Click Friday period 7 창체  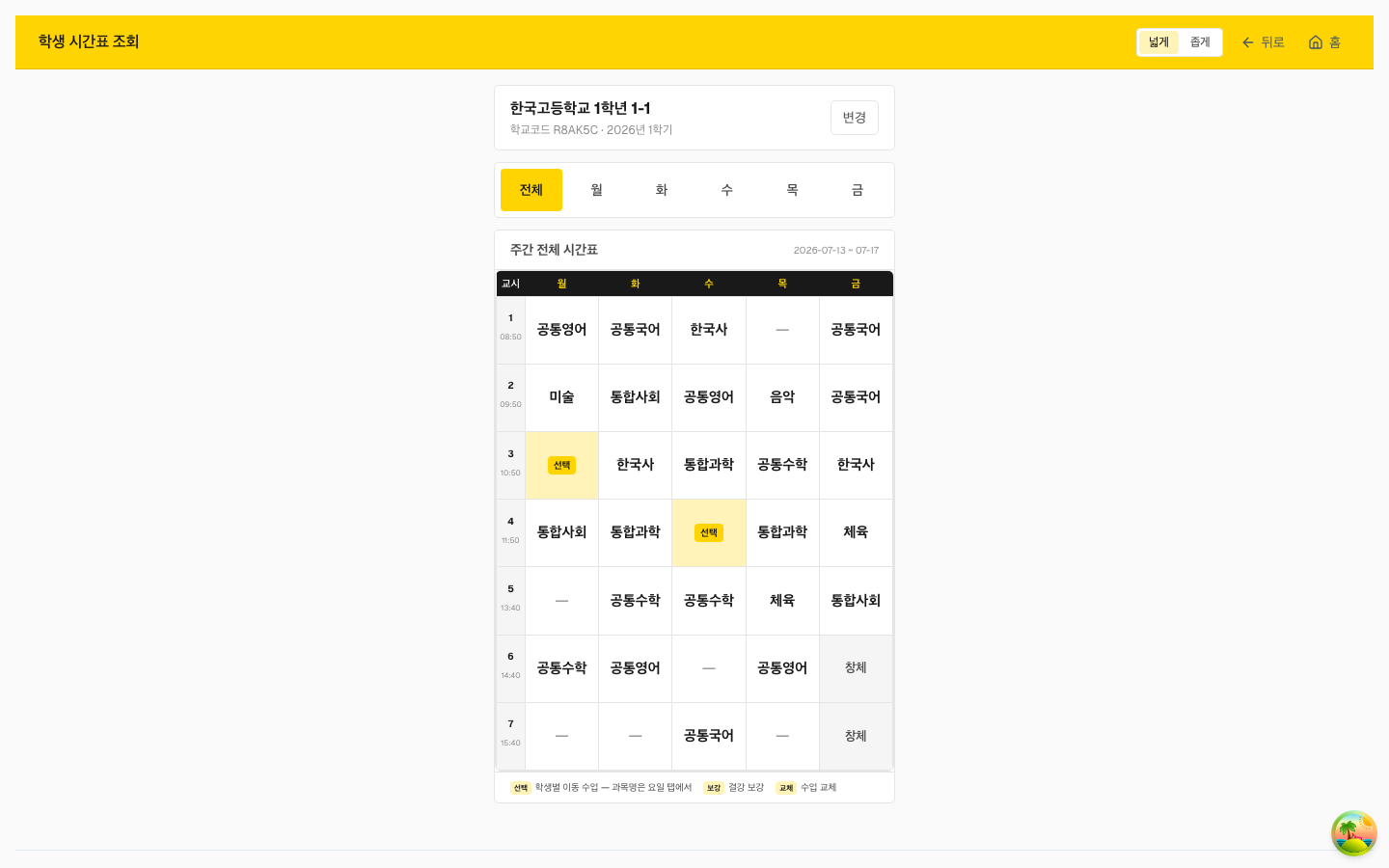coord(856,736)
